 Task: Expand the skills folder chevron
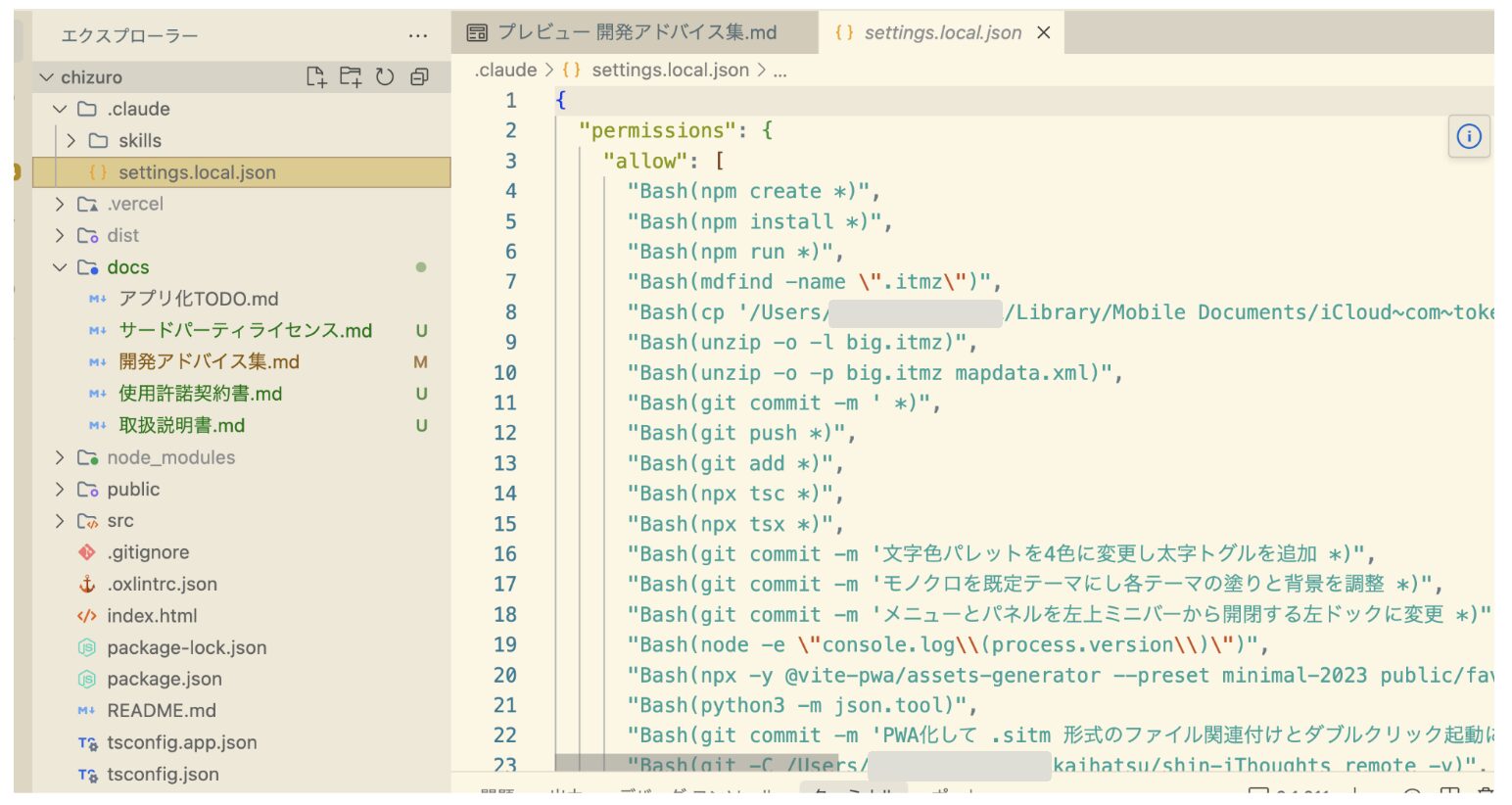point(71,140)
